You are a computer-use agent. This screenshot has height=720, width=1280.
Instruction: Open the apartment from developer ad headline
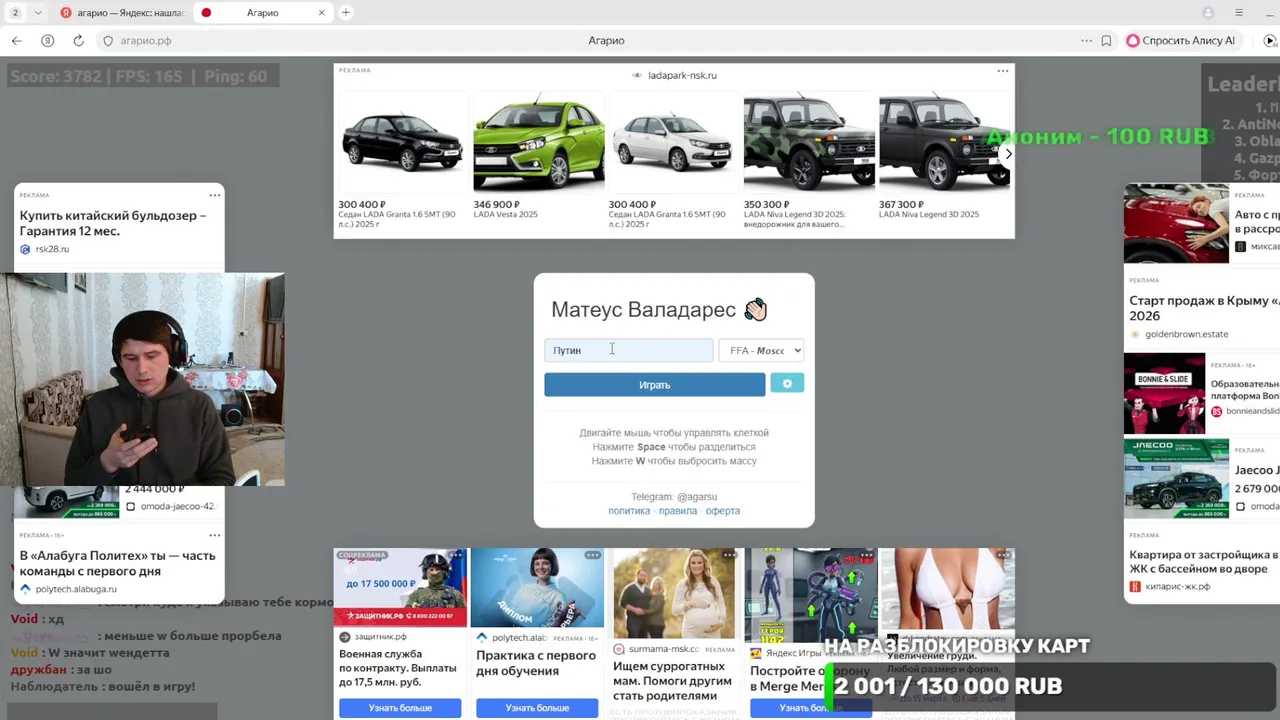[x=1204, y=562]
